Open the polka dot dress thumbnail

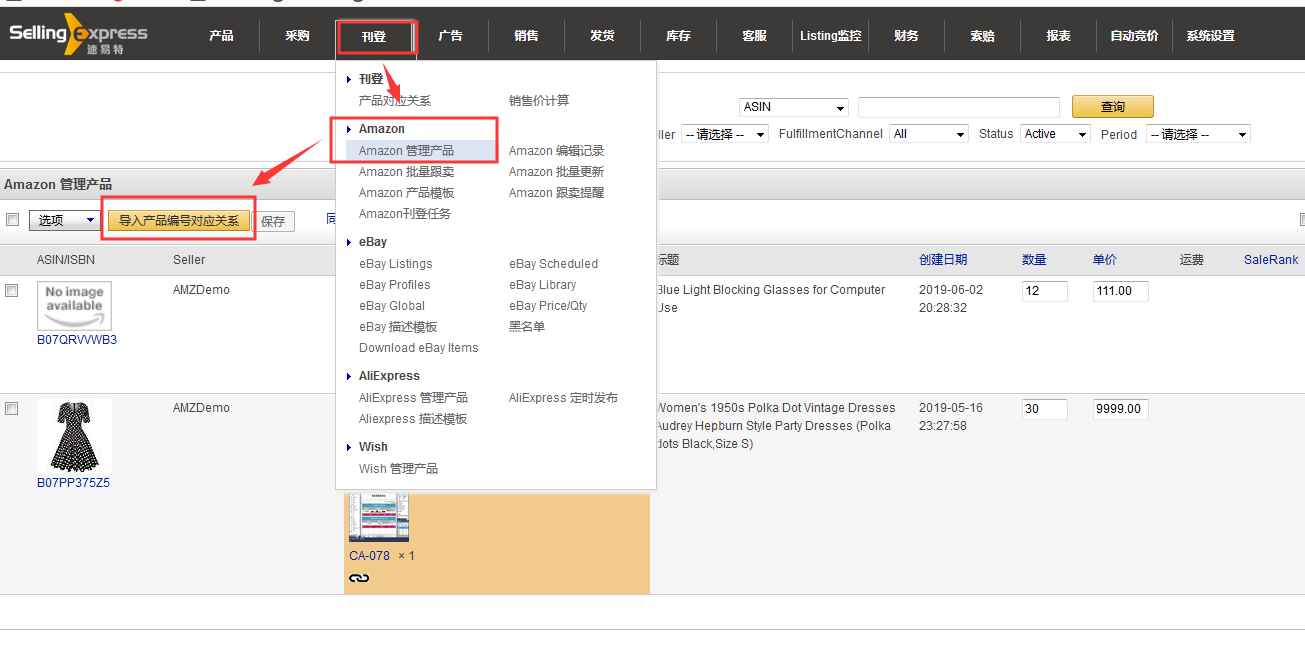[x=74, y=436]
